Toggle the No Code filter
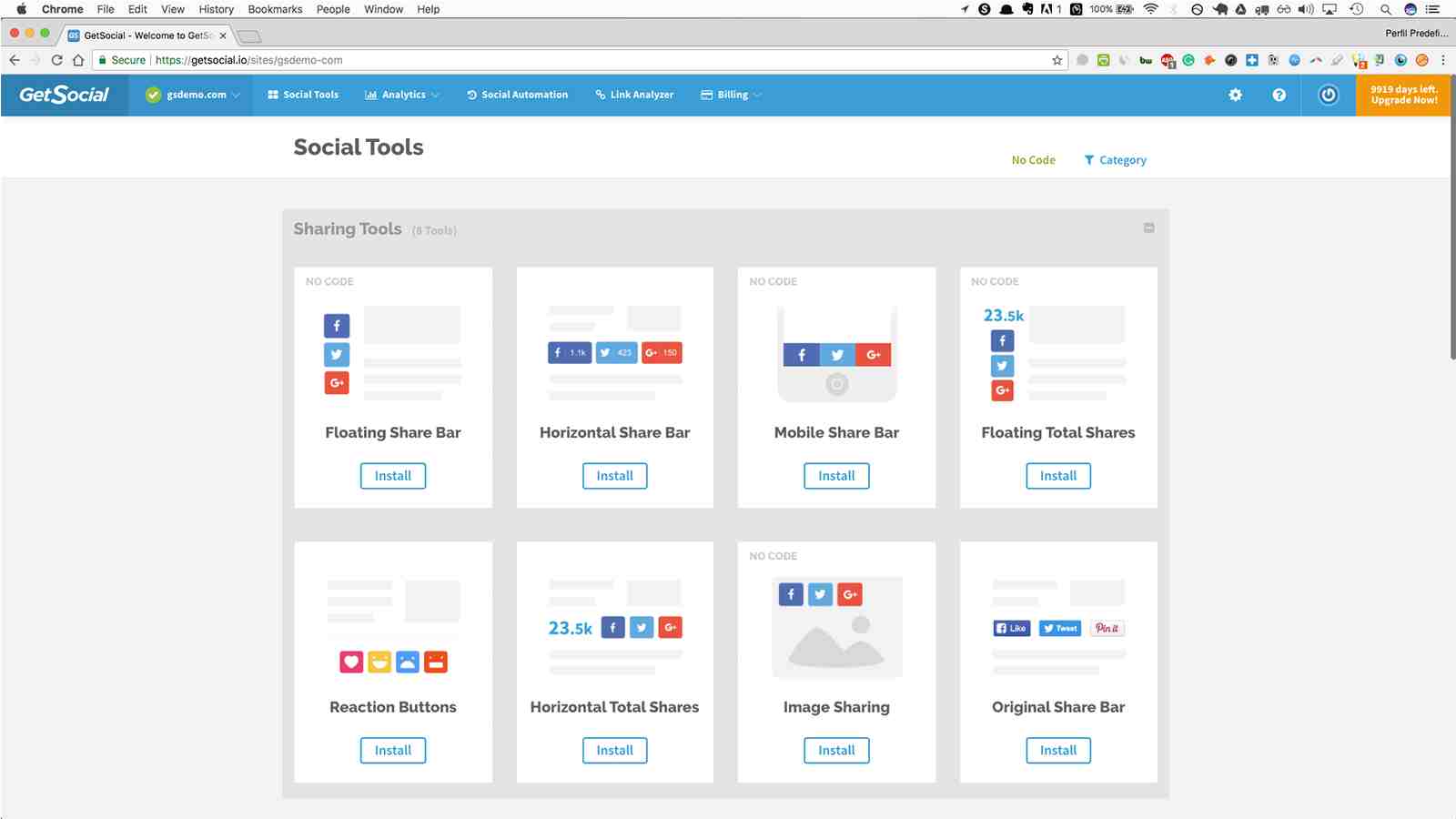 click(1033, 160)
